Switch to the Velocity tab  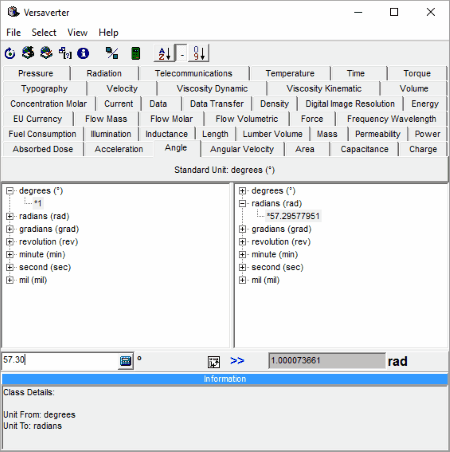coord(122,89)
